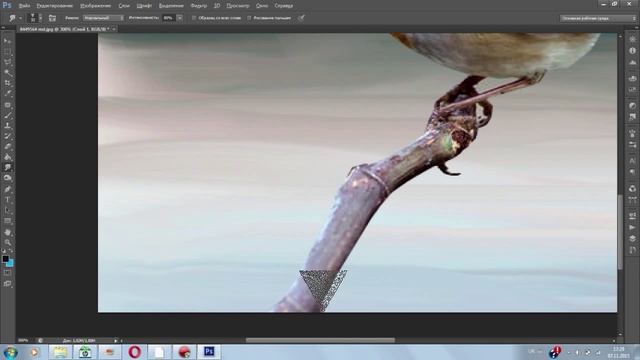The image size is (640, 360).
Task: Select the Paint Bucket tool
Action: tap(7, 157)
